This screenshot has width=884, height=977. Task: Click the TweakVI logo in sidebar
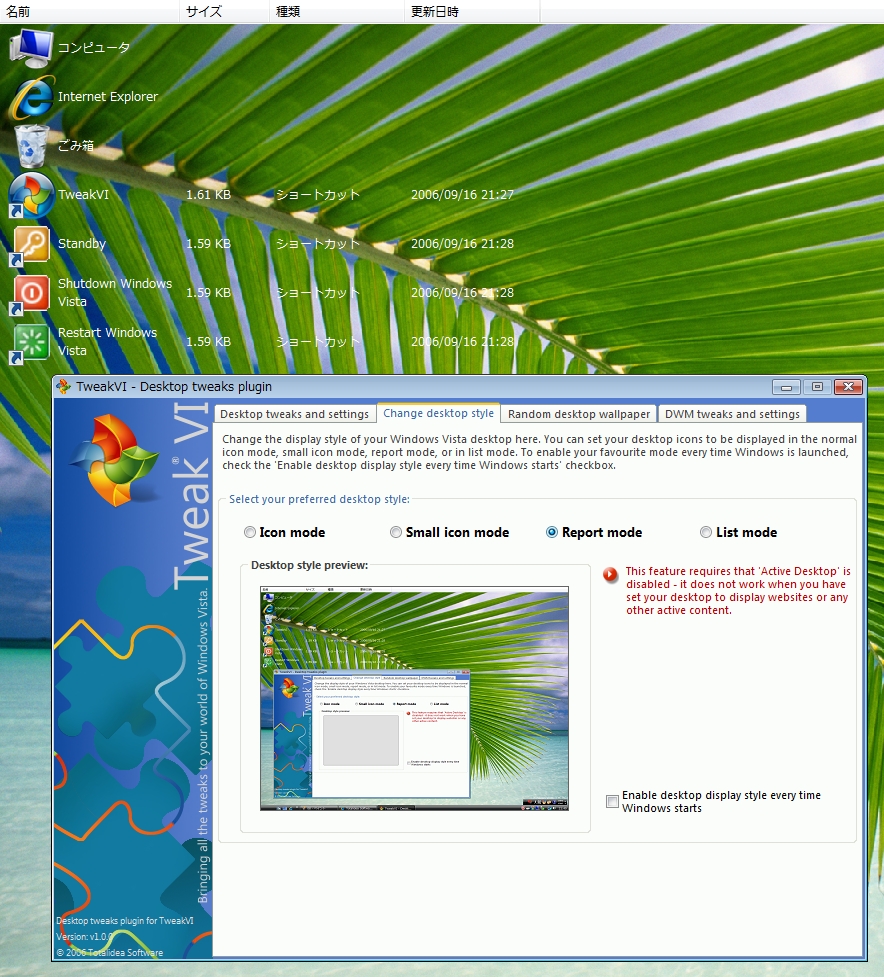pos(116,460)
